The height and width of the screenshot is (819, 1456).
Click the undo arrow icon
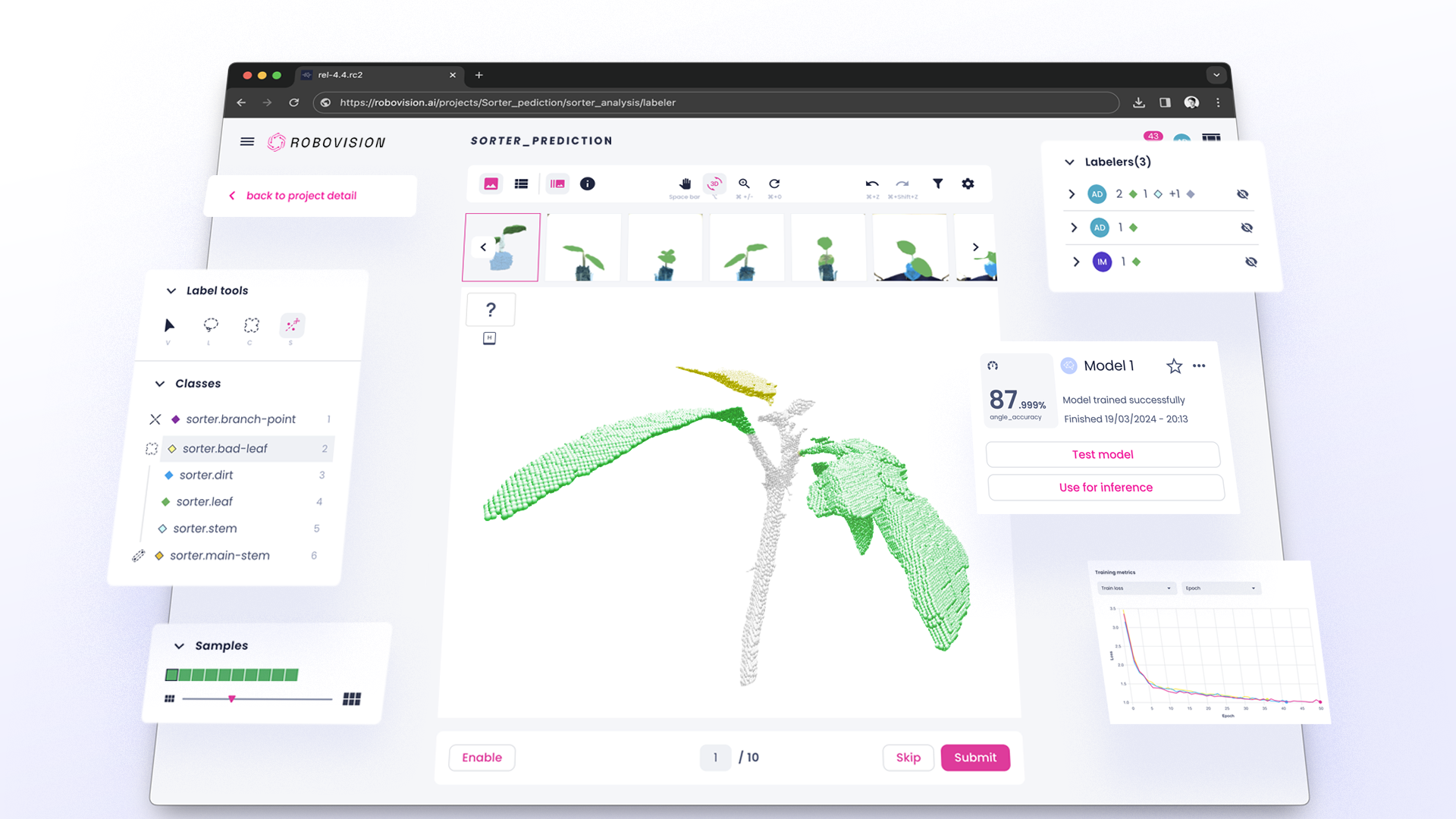(871, 184)
